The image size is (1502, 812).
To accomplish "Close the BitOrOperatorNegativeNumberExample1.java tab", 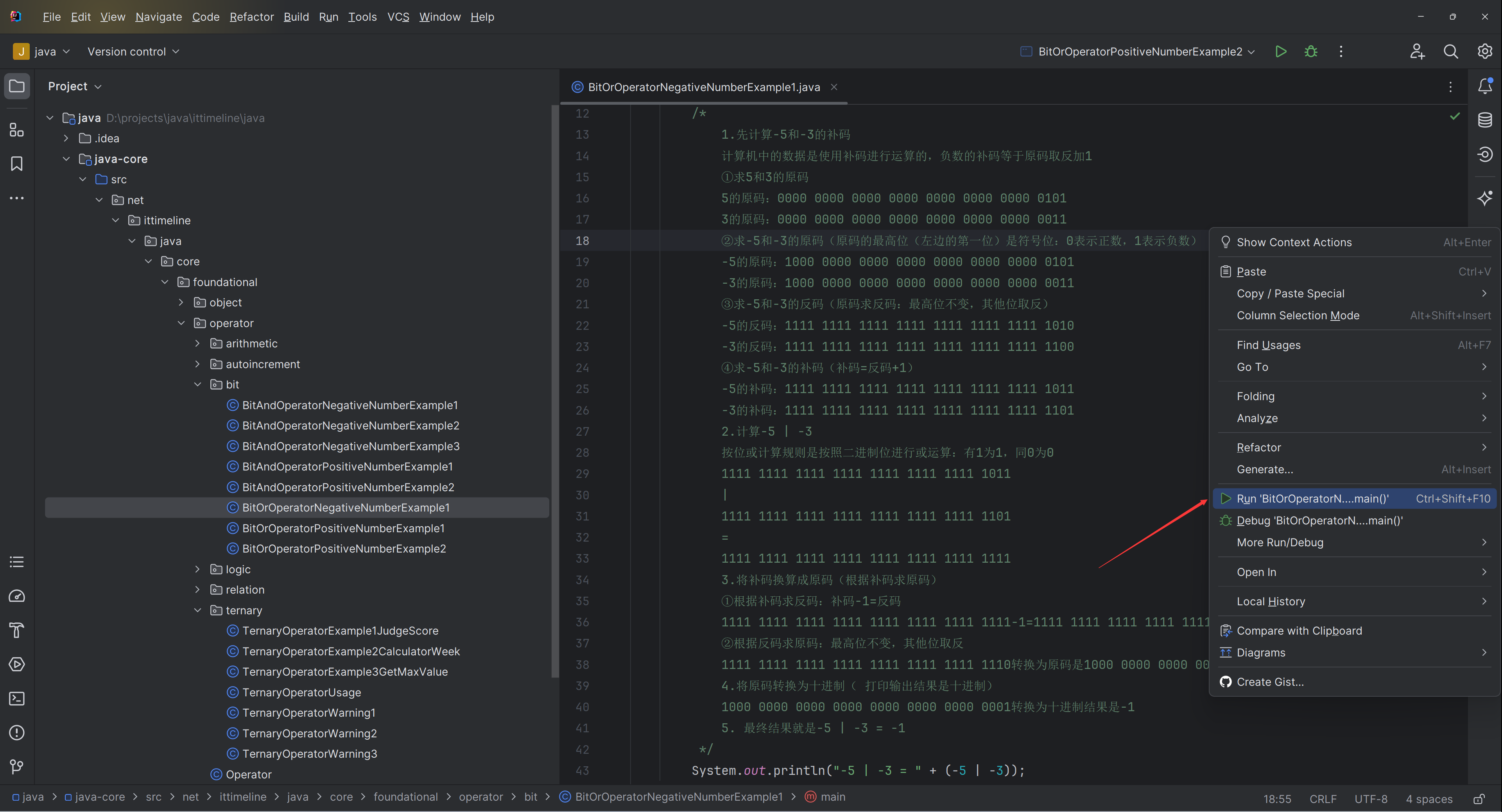I will tap(834, 87).
